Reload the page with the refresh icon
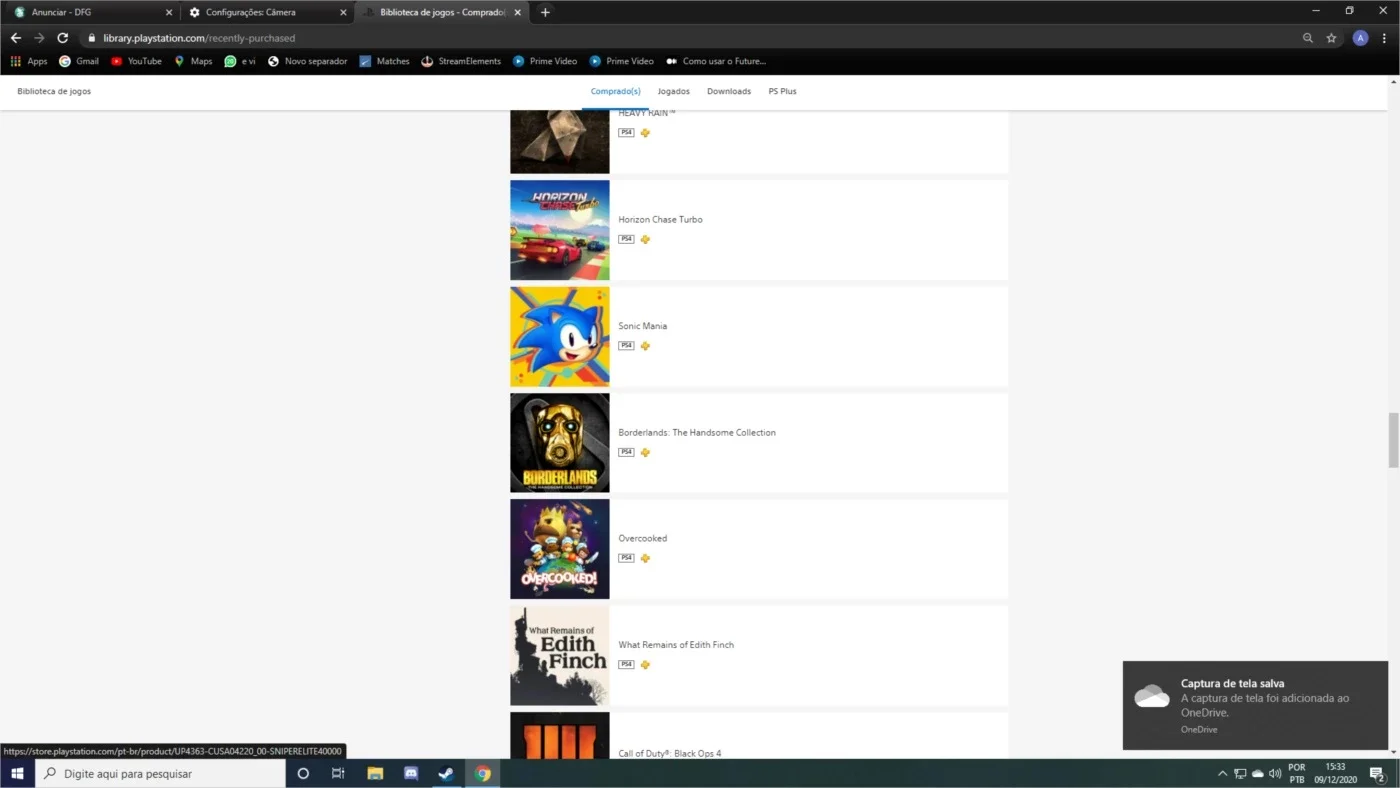The height and width of the screenshot is (788, 1400). [x=62, y=38]
